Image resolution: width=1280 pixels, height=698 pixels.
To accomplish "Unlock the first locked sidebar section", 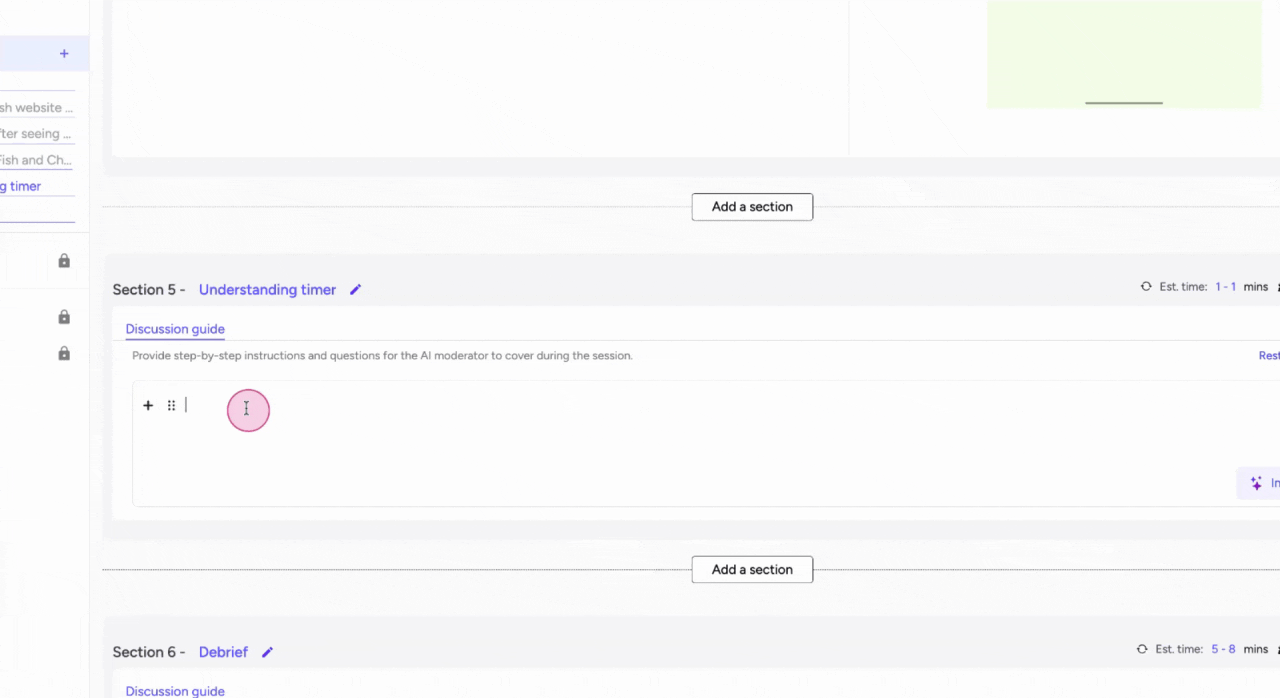I will pos(64,260).
